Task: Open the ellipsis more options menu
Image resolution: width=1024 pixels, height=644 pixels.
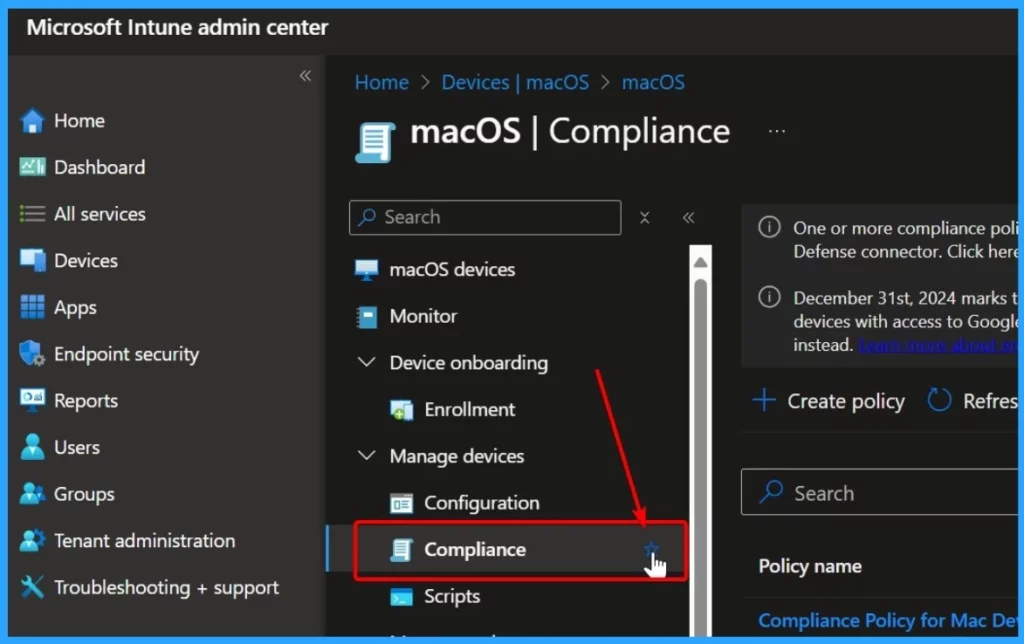Action: click(x=776, y=131)
